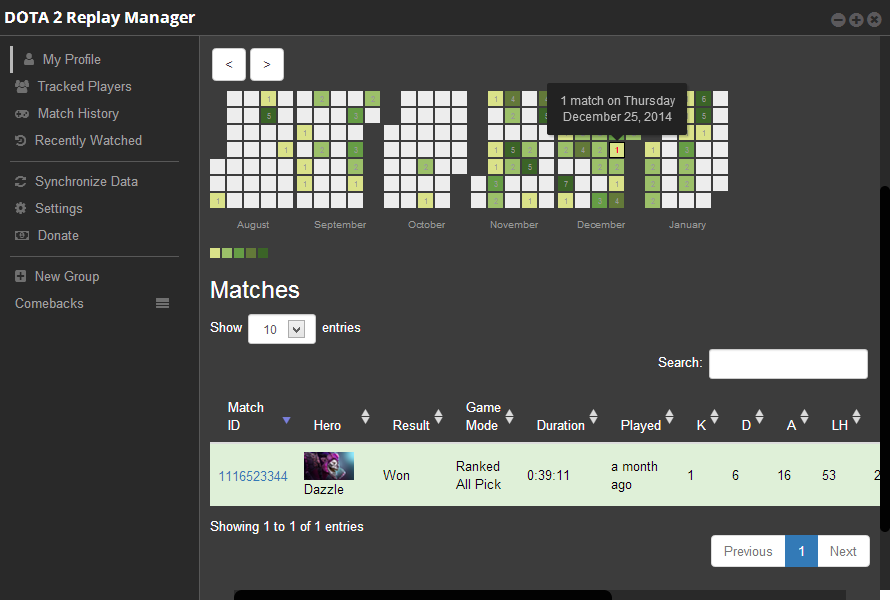Click the Dazzle hero name text
The height and width of the screenshot is (600, 890).
[324, 489]
